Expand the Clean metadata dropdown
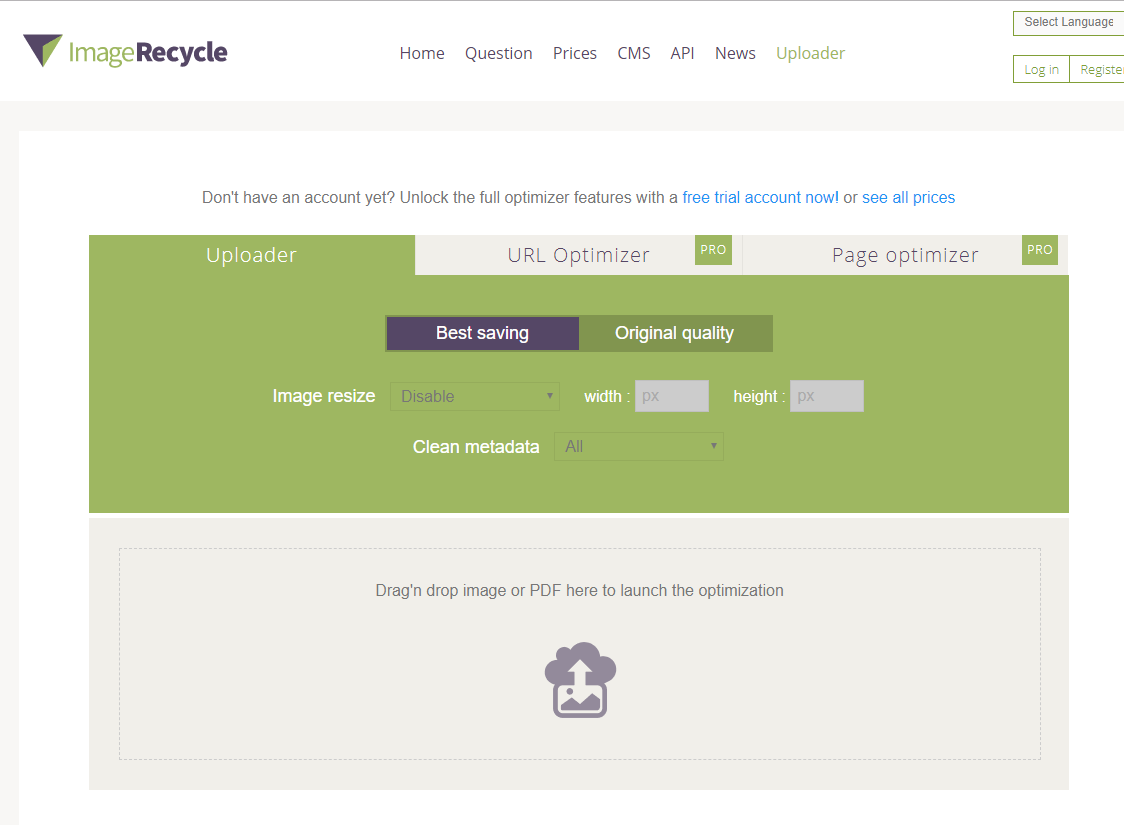1124x825 pixels. tap(638, 446)
